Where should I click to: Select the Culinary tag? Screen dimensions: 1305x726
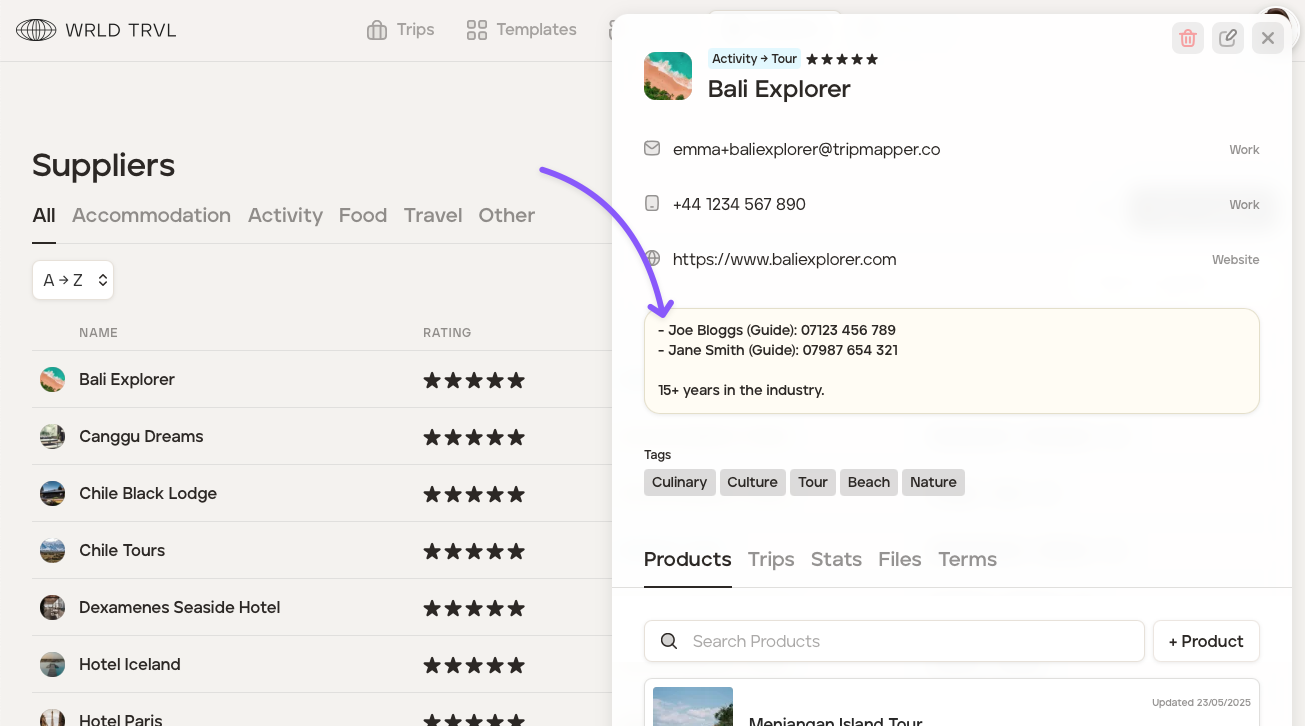(x=679, y=483)
